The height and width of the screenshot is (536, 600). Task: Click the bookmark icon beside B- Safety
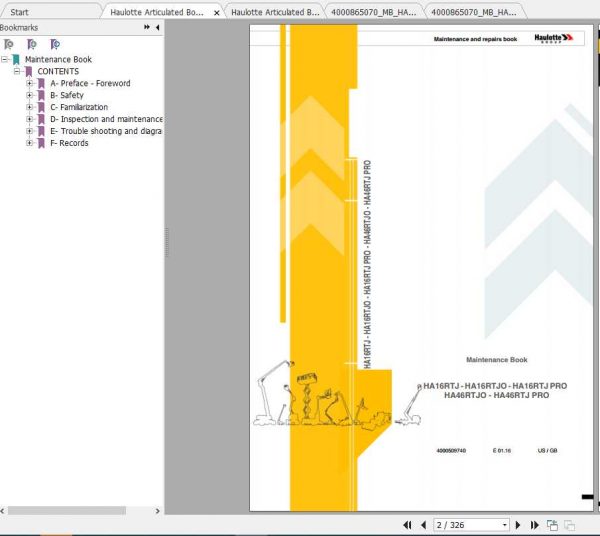click(41, 95)
